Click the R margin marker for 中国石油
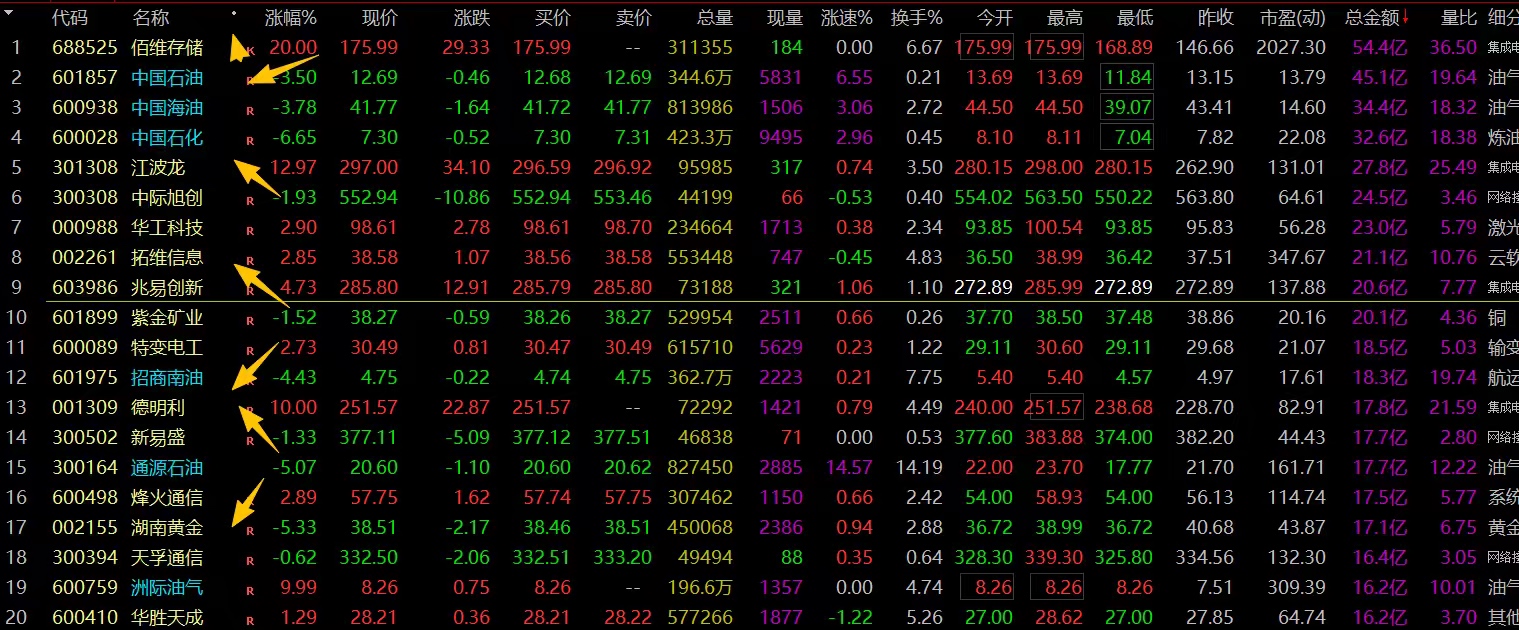Screen dimensions: 1519x630 tap(250, 82)
